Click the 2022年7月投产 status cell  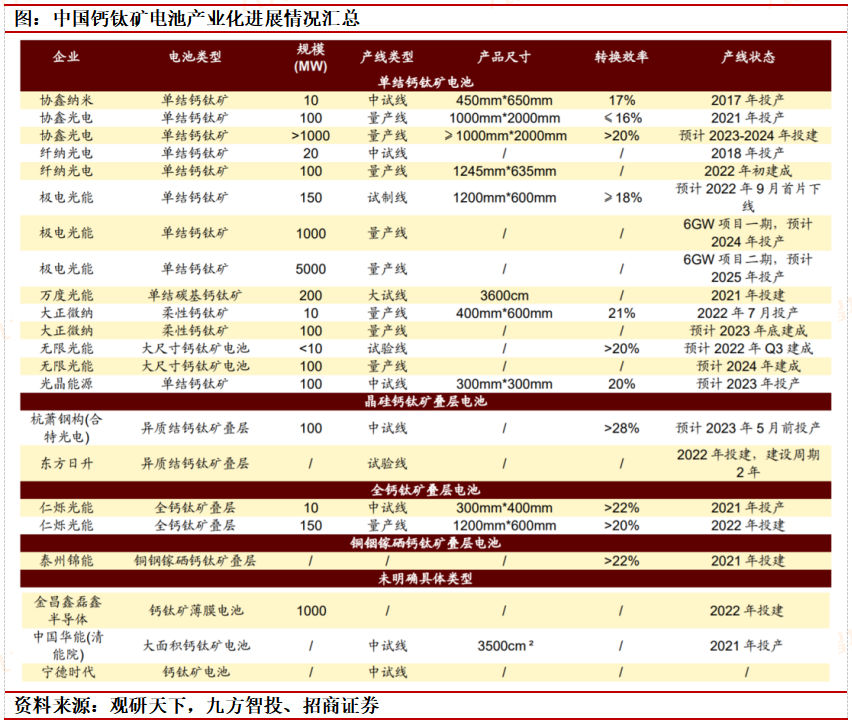click(748, 313)
